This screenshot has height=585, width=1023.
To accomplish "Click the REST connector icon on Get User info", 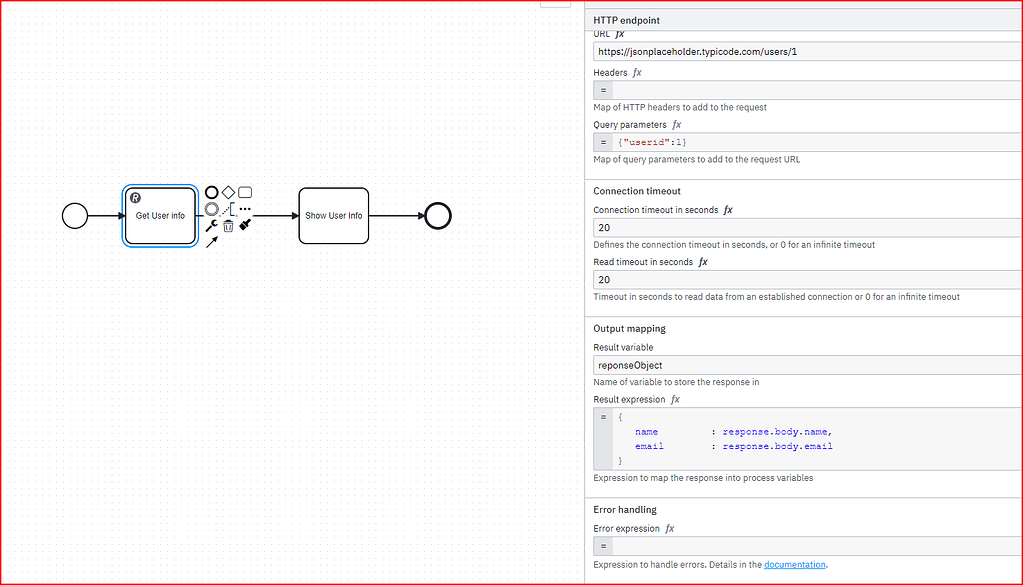I will tap(136, 198).
